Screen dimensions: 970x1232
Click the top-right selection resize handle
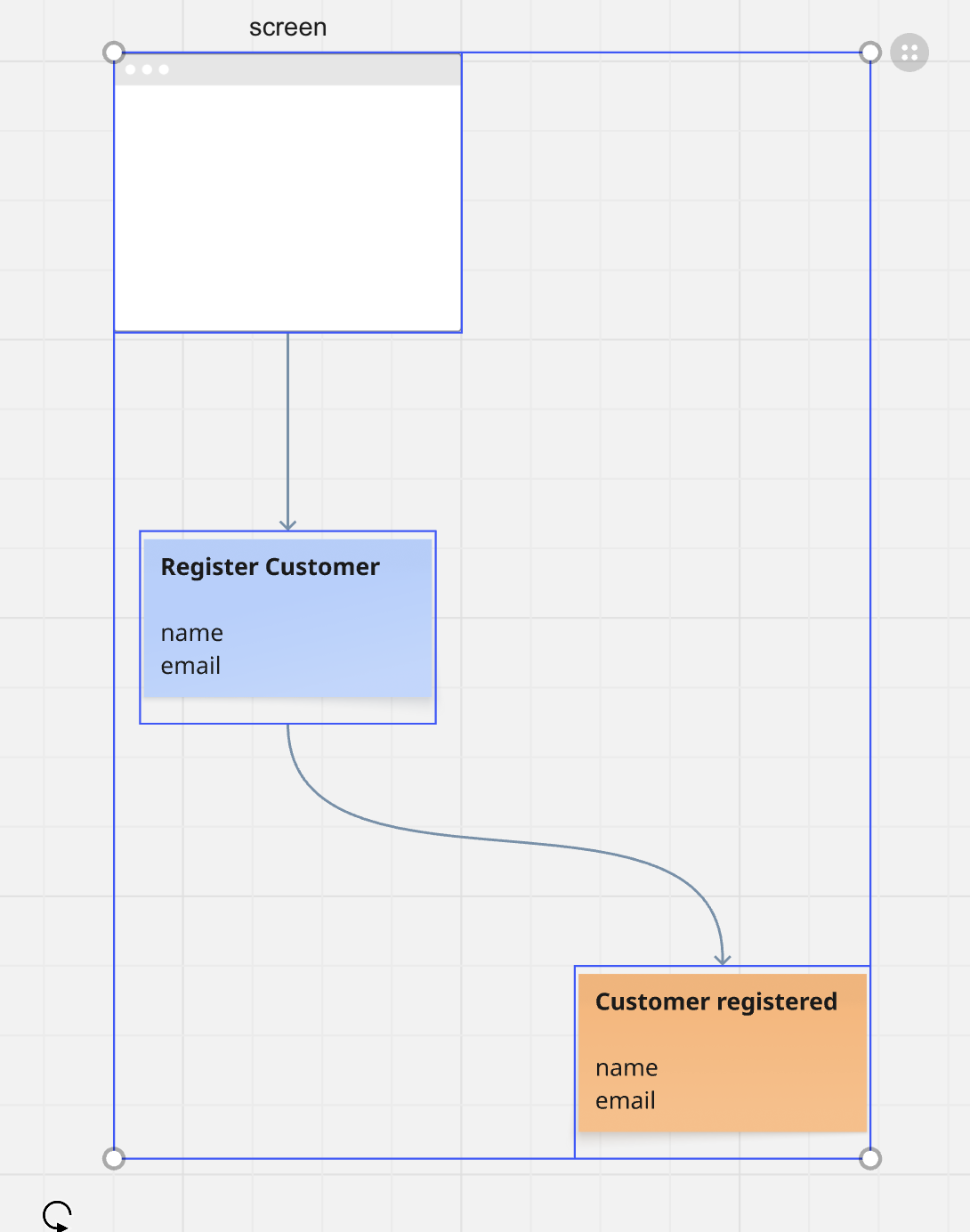pyautogui.click(x=870, y=53)
